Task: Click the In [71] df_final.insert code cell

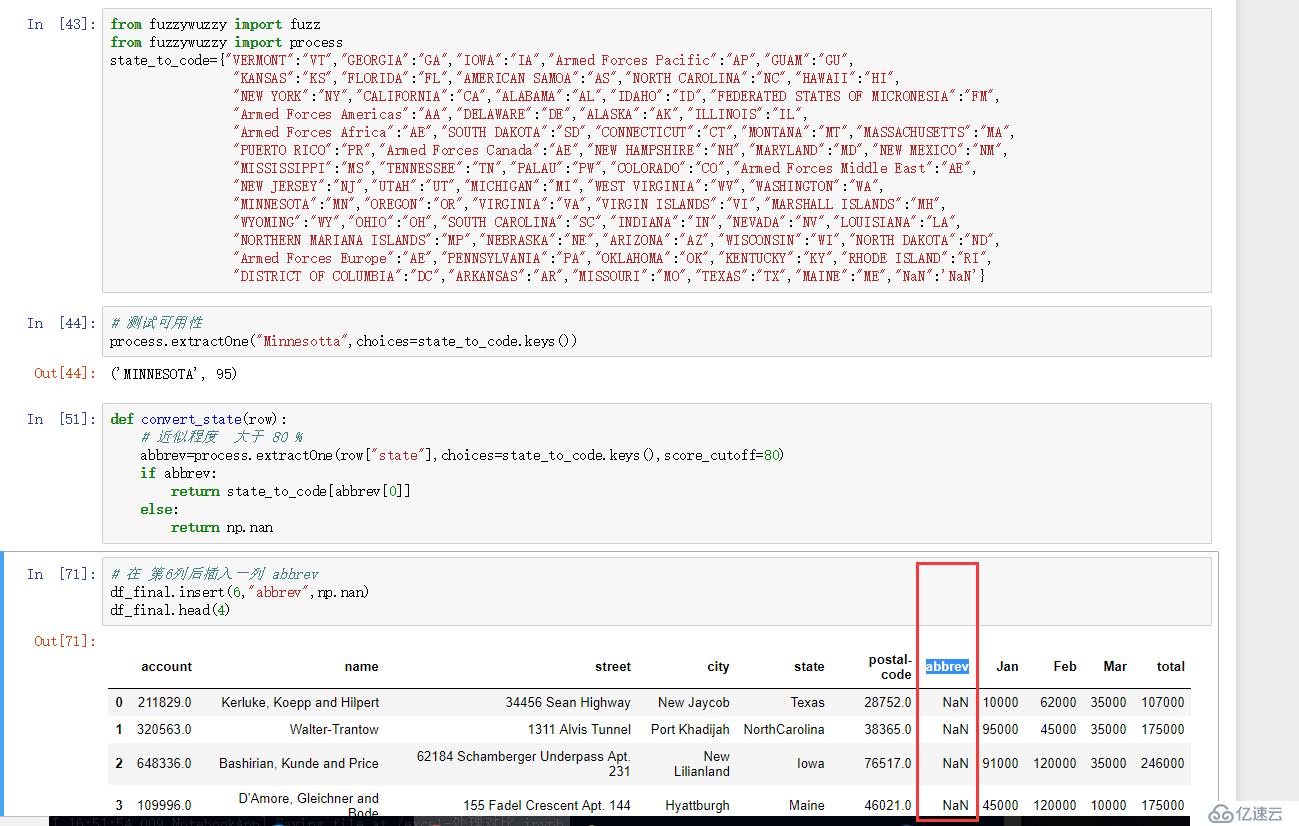Action: tap(656, 592)
